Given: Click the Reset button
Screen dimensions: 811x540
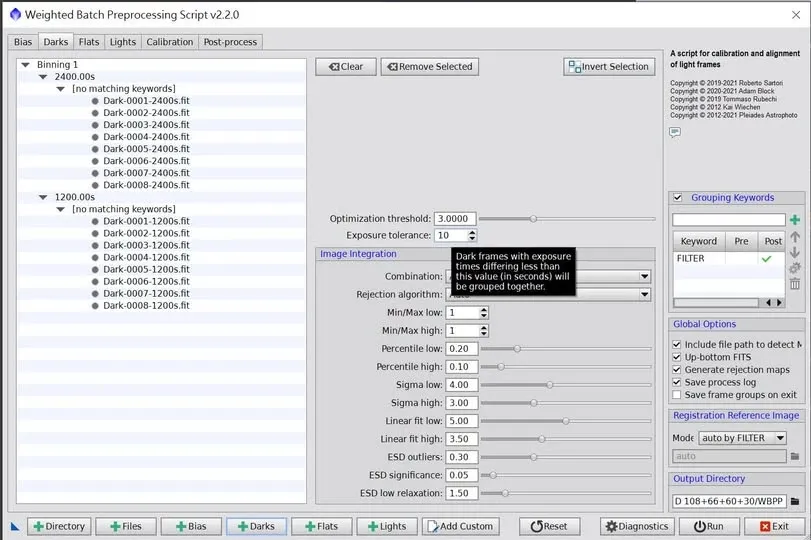Looking at the screenshot, I should click(549, 527).
